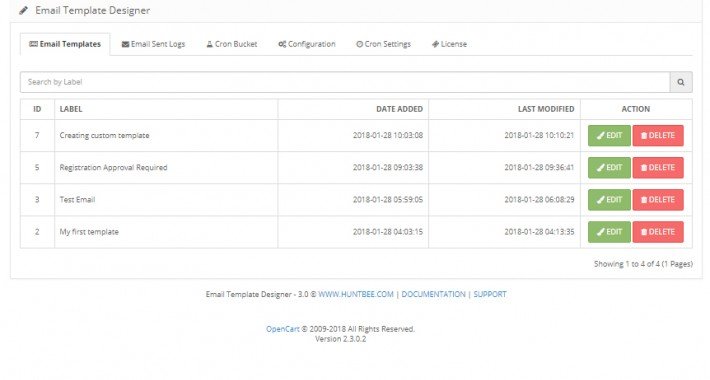The height and width of the screenshot is (380, 710).
Task: Switch to the License tab
Action: pyautogui.click(x=449, y=44)
